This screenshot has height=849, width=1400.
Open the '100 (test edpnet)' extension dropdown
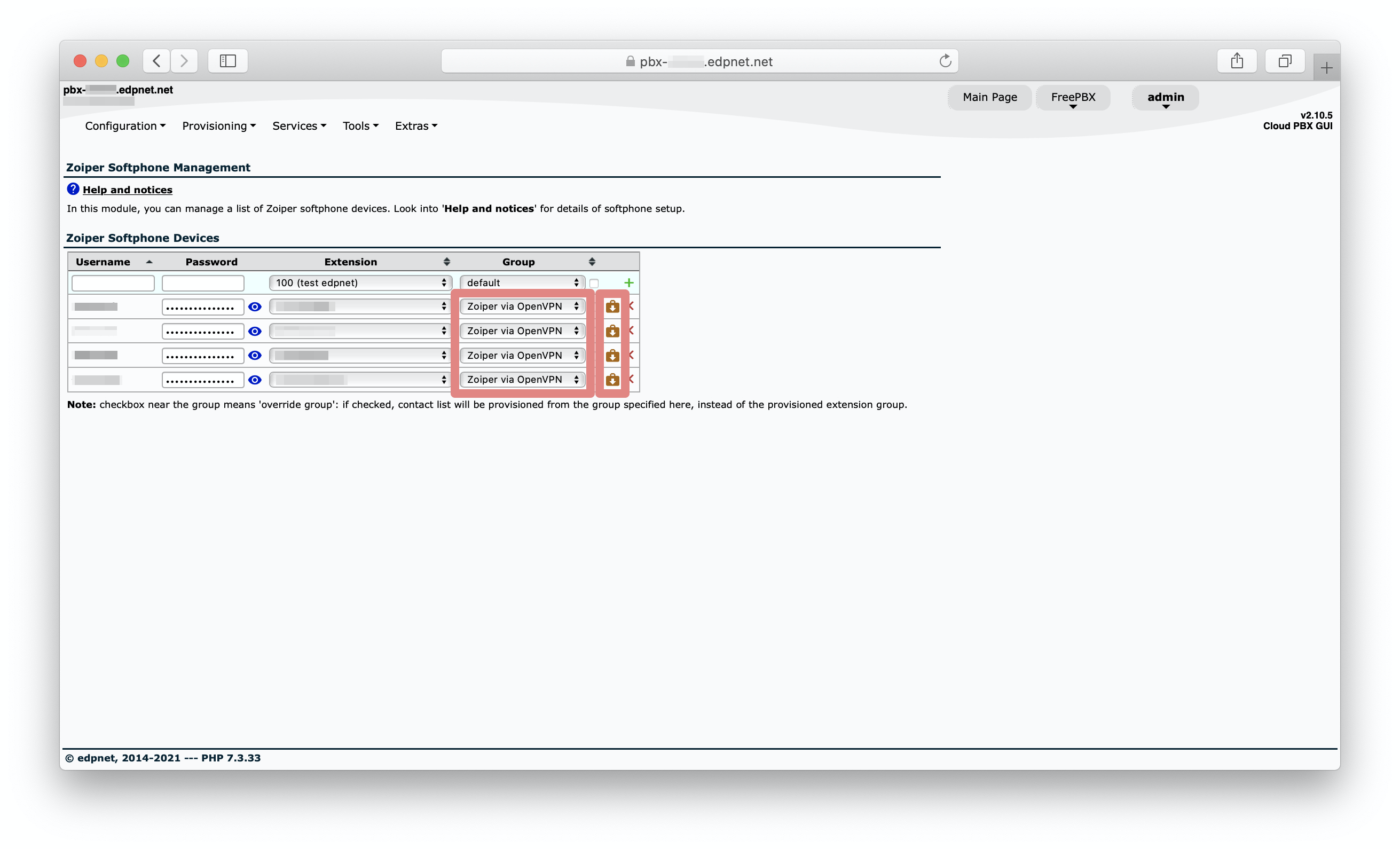point(360,282)
